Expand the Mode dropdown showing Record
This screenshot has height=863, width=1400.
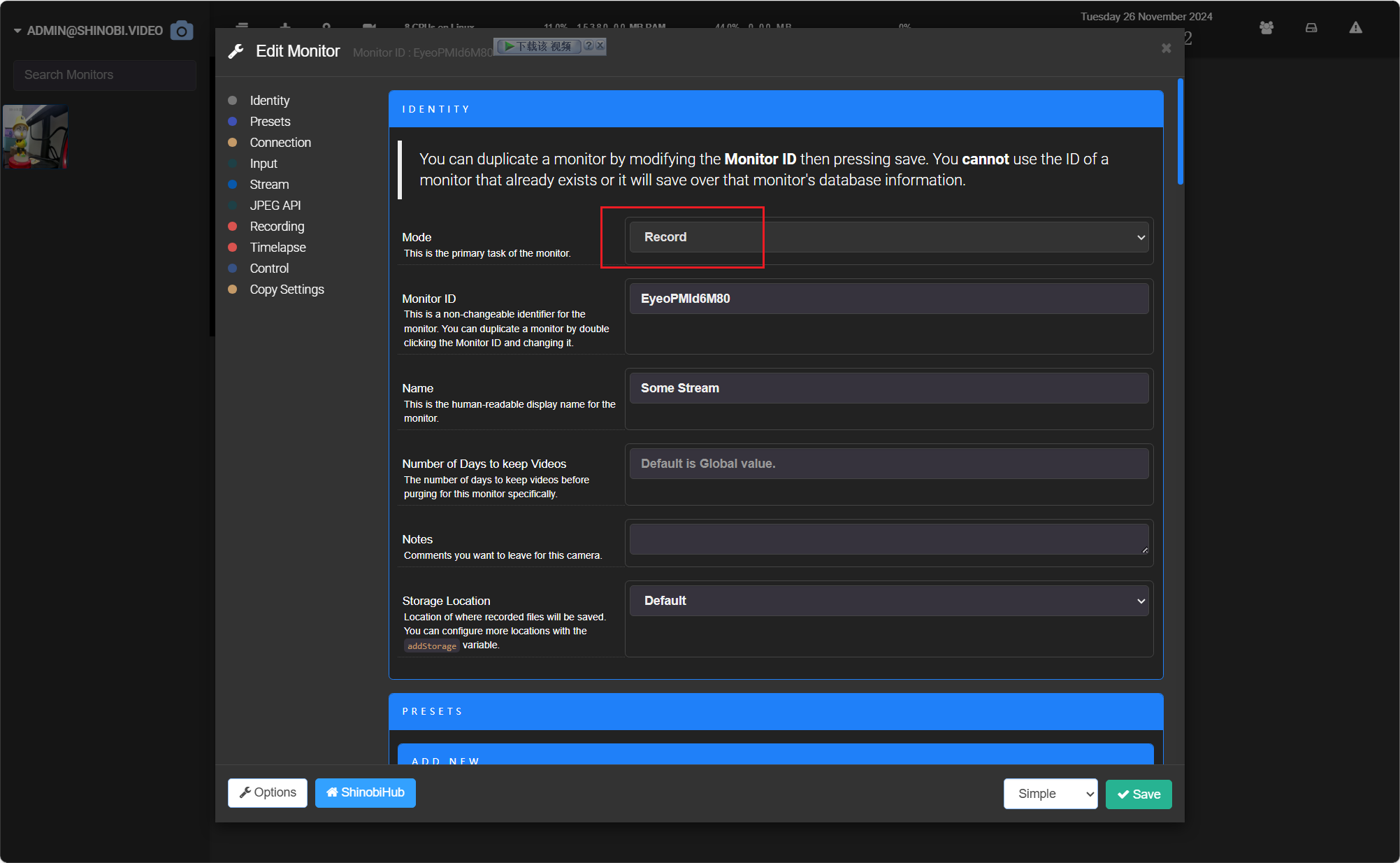pyautogui.click(x=888, y=237)
